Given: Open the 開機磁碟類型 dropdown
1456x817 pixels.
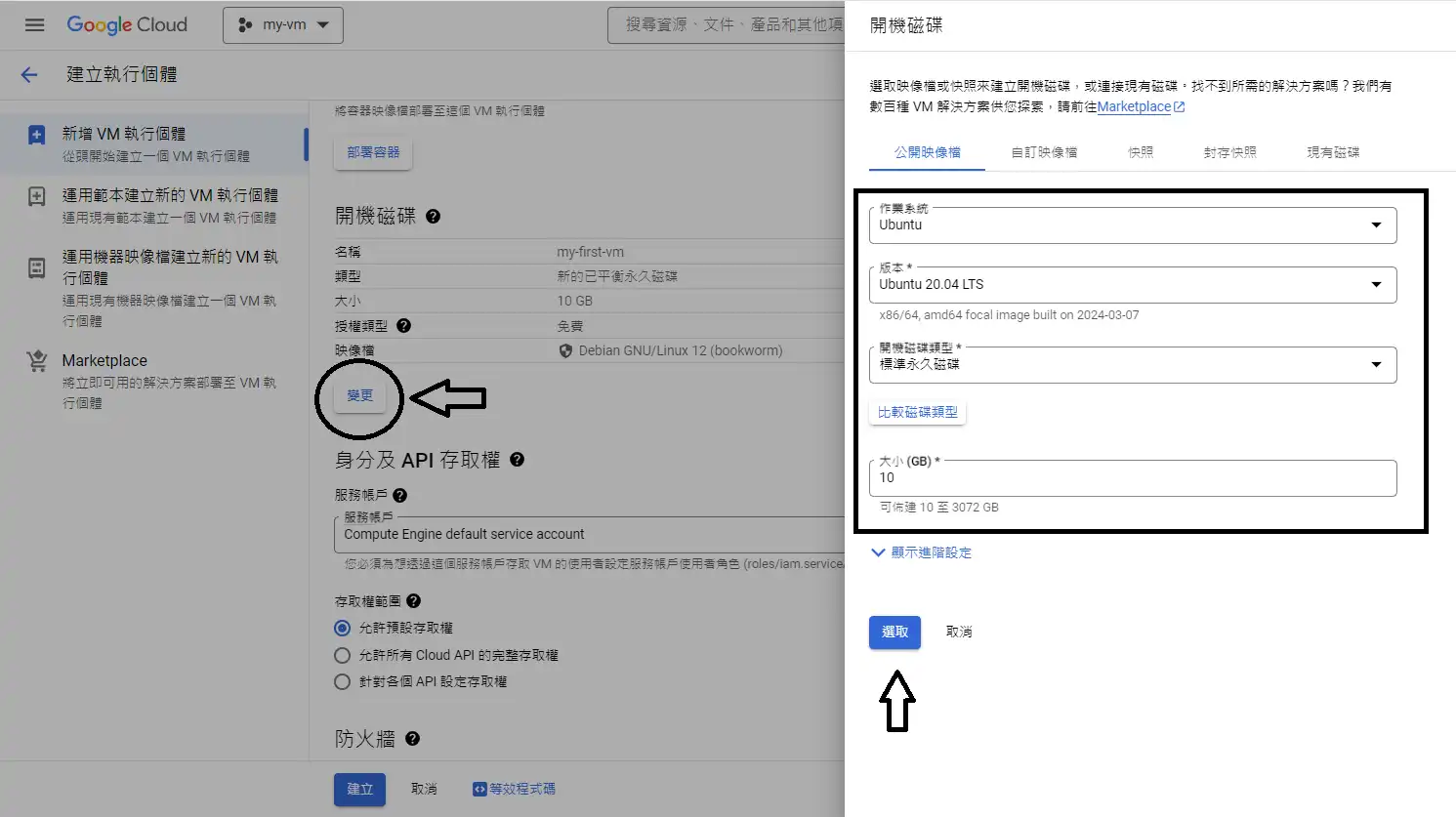Looking at the screenshot, I should (1132, 365).
